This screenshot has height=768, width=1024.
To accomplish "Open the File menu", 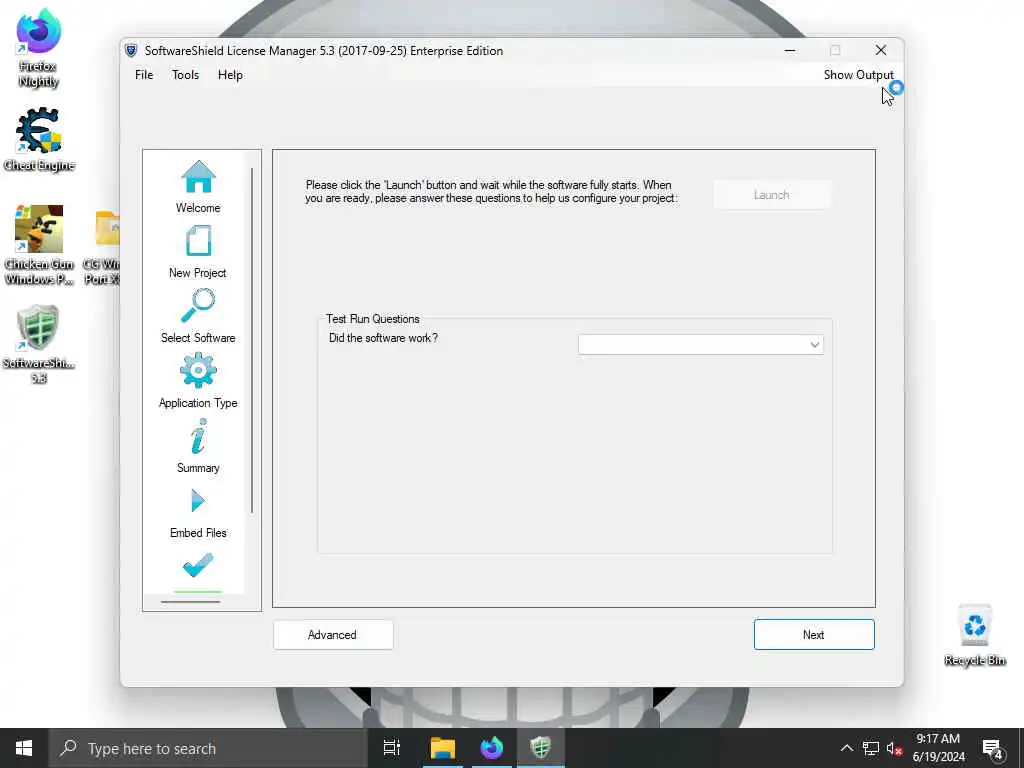I will [x=144, y=74].
